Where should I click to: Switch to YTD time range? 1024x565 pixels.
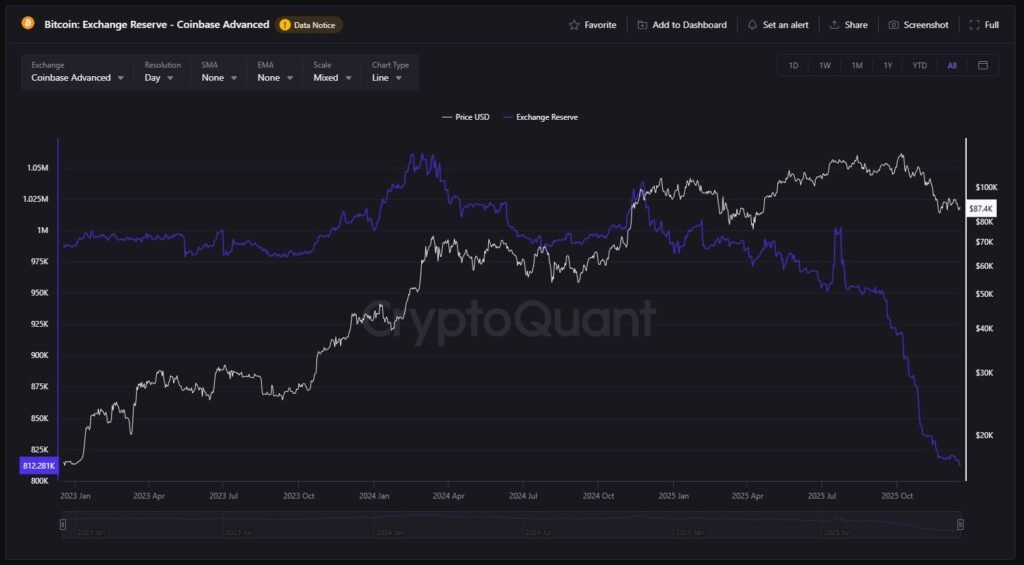pos(919,65)
